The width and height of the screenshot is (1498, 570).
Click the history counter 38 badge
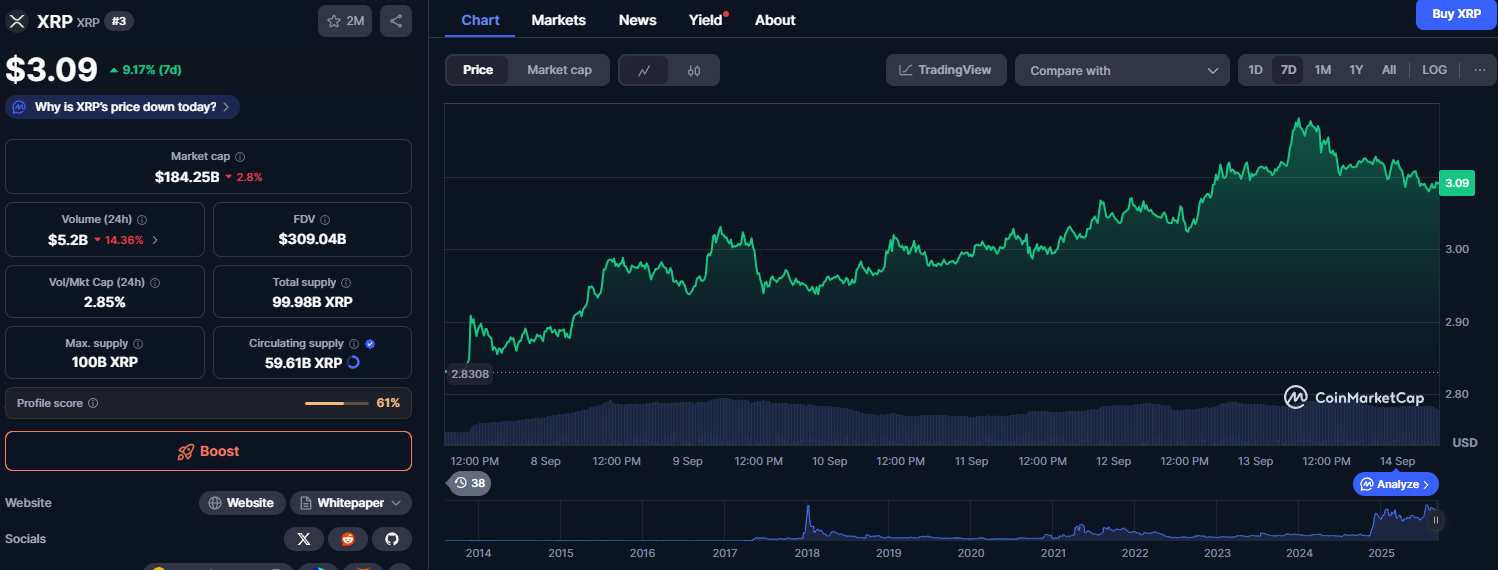coord(469,483)
